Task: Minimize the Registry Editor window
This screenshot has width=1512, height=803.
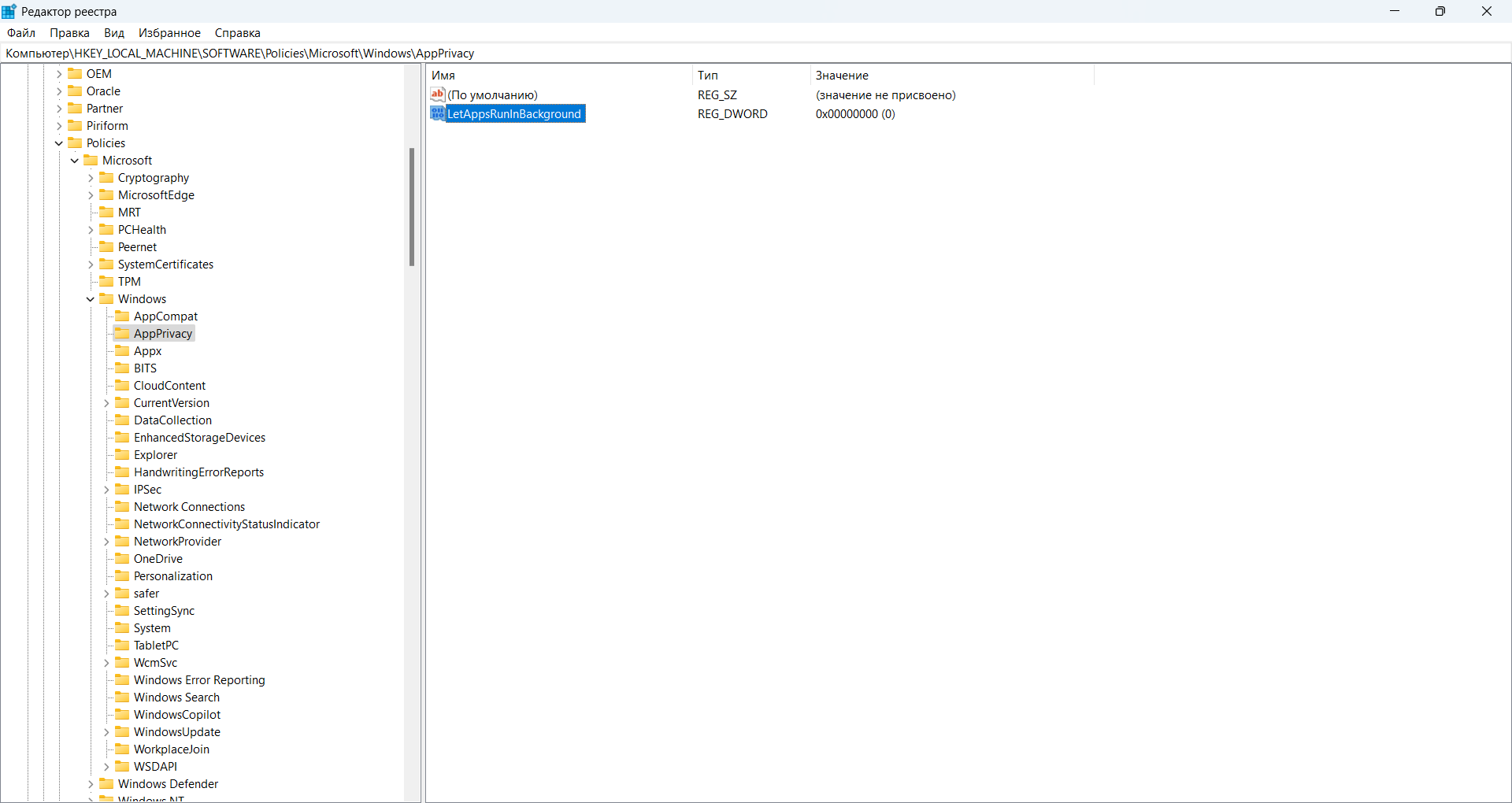Action: 1395,11
